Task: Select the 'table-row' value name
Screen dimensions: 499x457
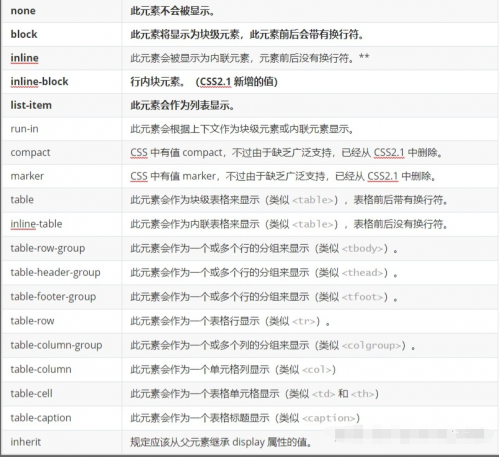Action: point(32,321)
